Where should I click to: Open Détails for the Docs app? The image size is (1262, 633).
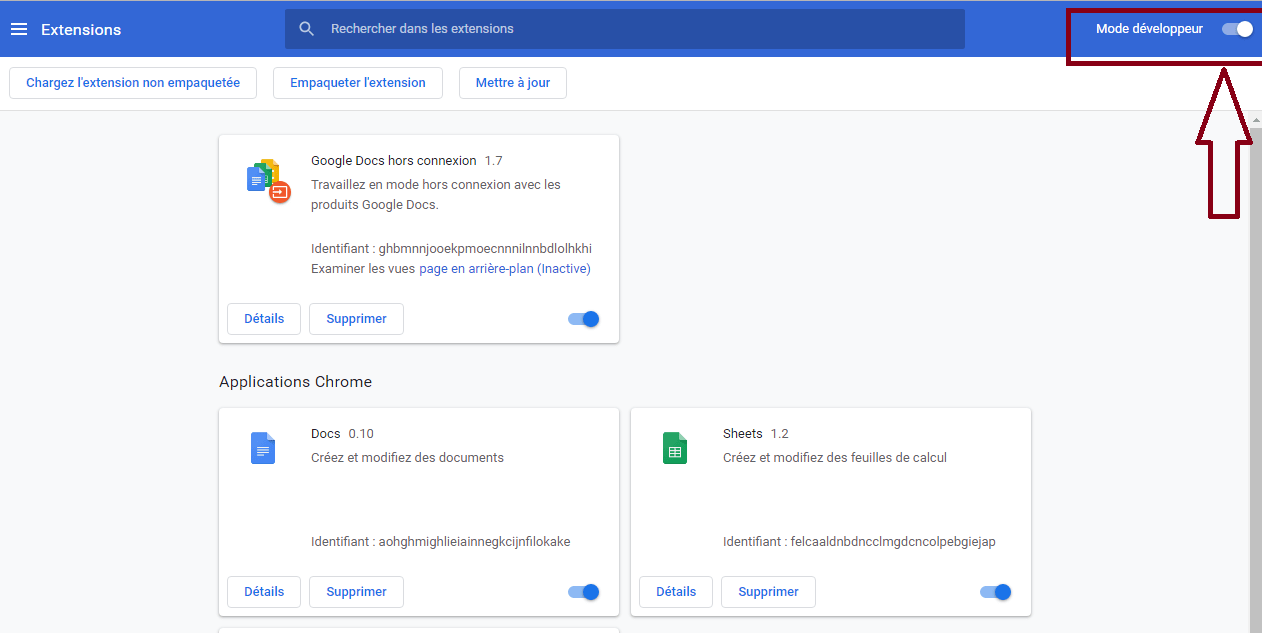(x=264, y=592)
